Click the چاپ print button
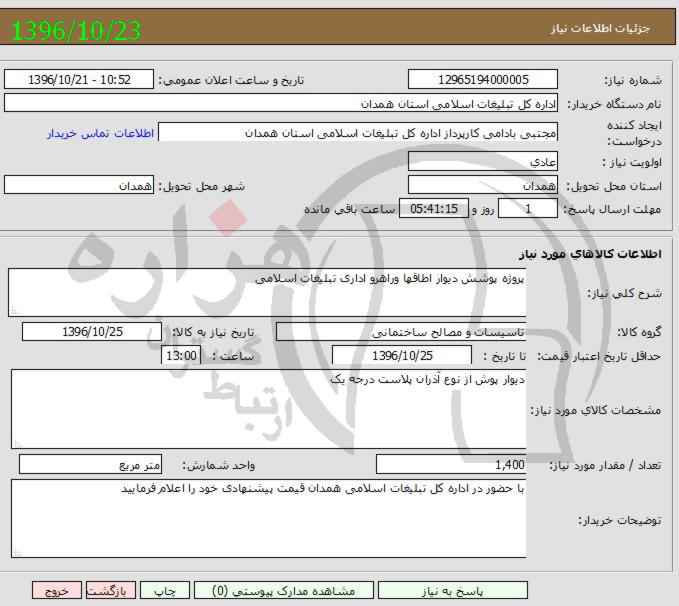 click(165, 590)
